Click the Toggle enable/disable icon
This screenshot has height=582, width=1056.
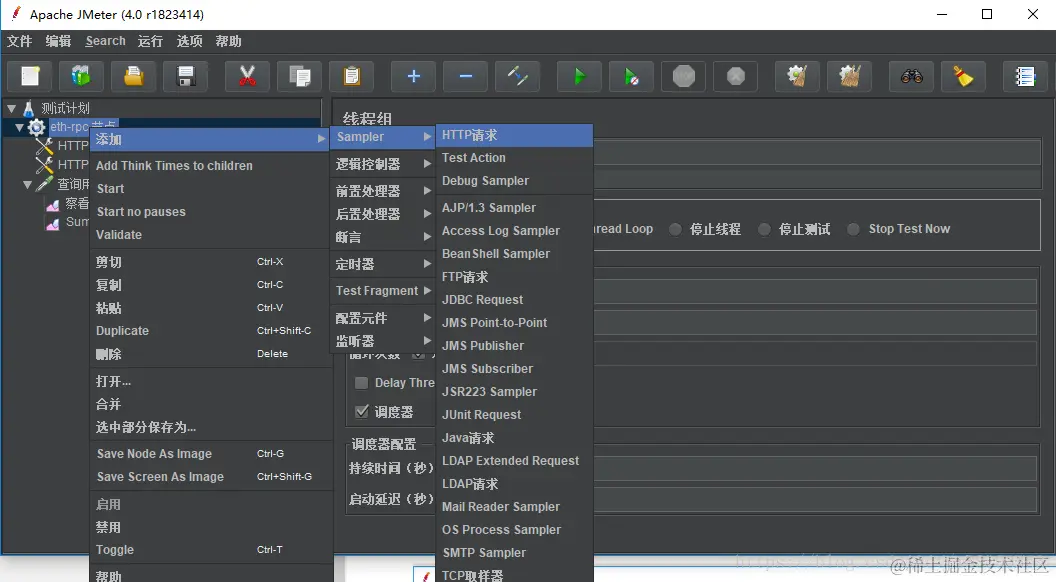click(517, 76)
